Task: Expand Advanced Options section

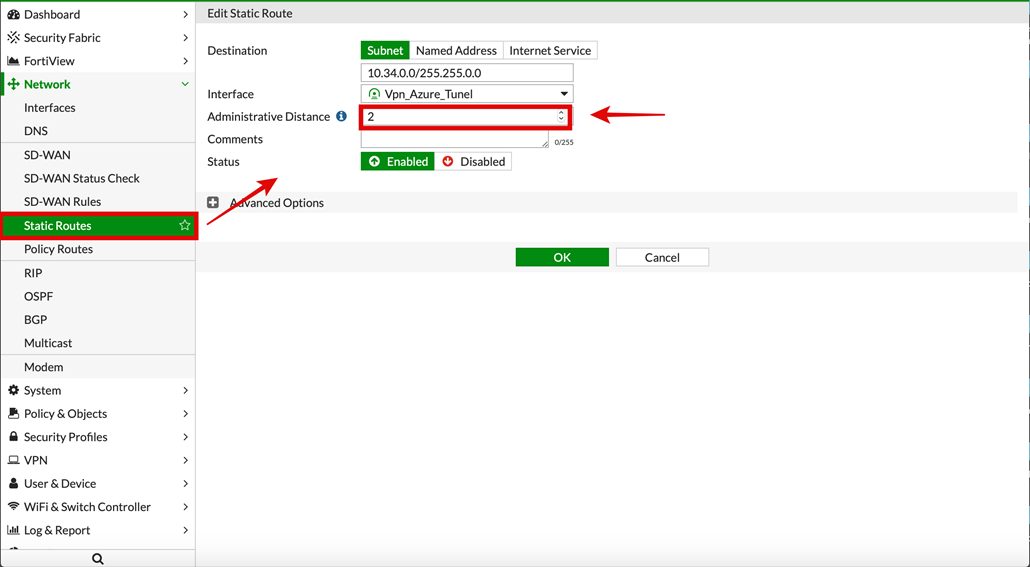Action: pyautogui.click(x=213, y=202)
